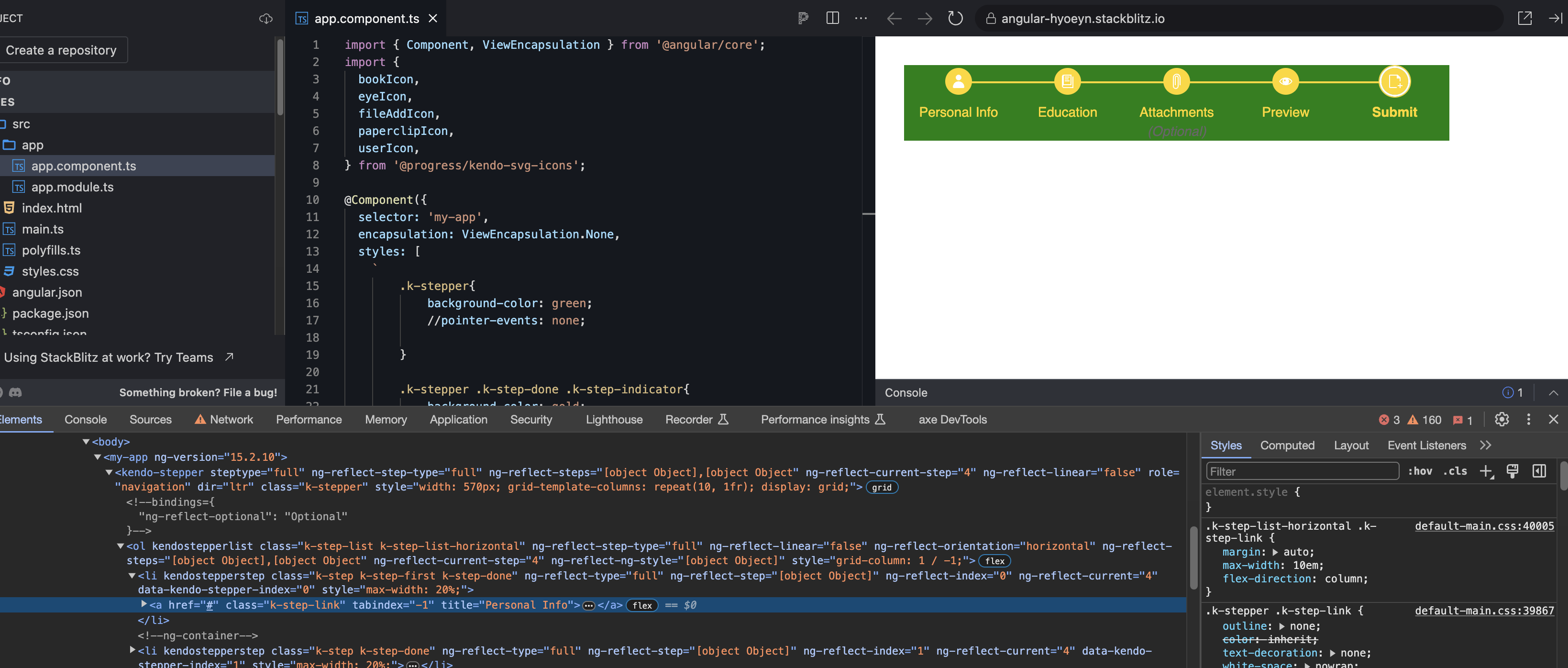This screenshot has height=668, width=1568.
Task: Expand the second kendostepperstep list item
Action: (x=133, y=650)
